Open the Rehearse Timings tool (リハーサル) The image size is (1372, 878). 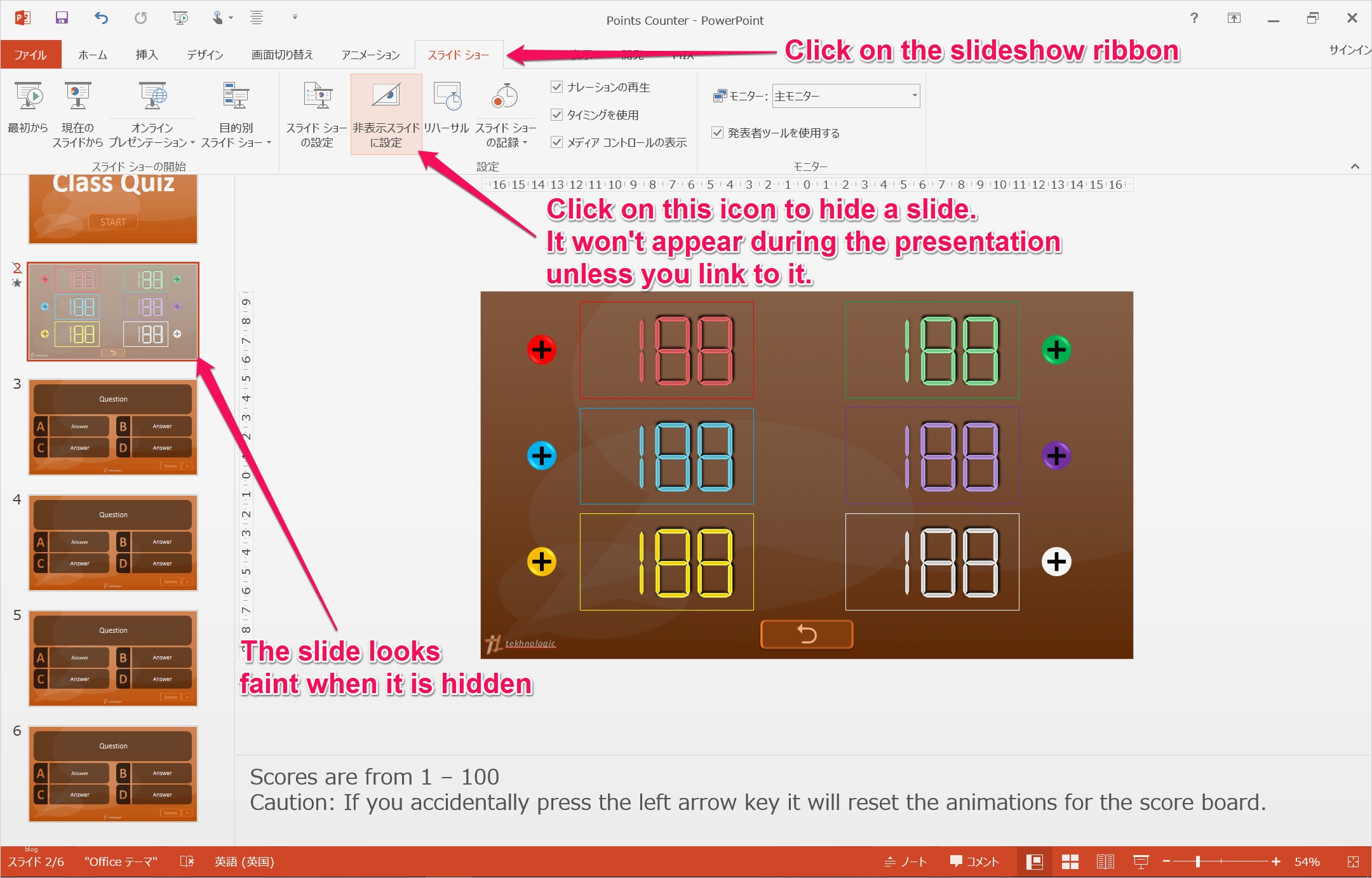(x=447, y=107)
